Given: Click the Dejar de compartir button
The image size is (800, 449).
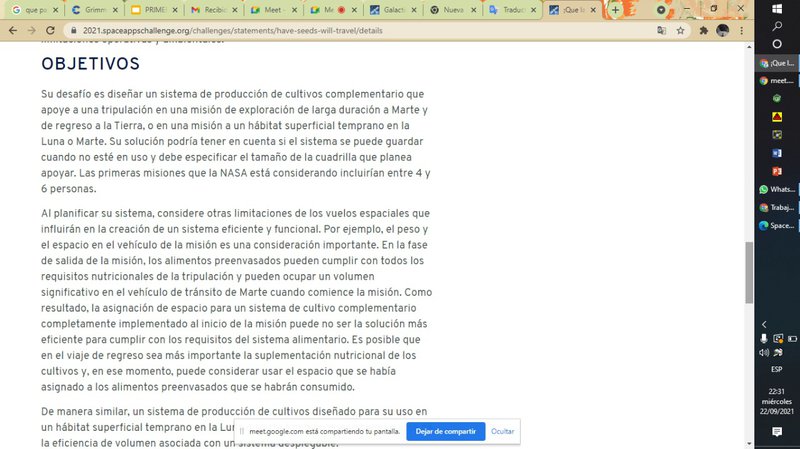Looking at the screenshot, I should [x=445, y=431].
